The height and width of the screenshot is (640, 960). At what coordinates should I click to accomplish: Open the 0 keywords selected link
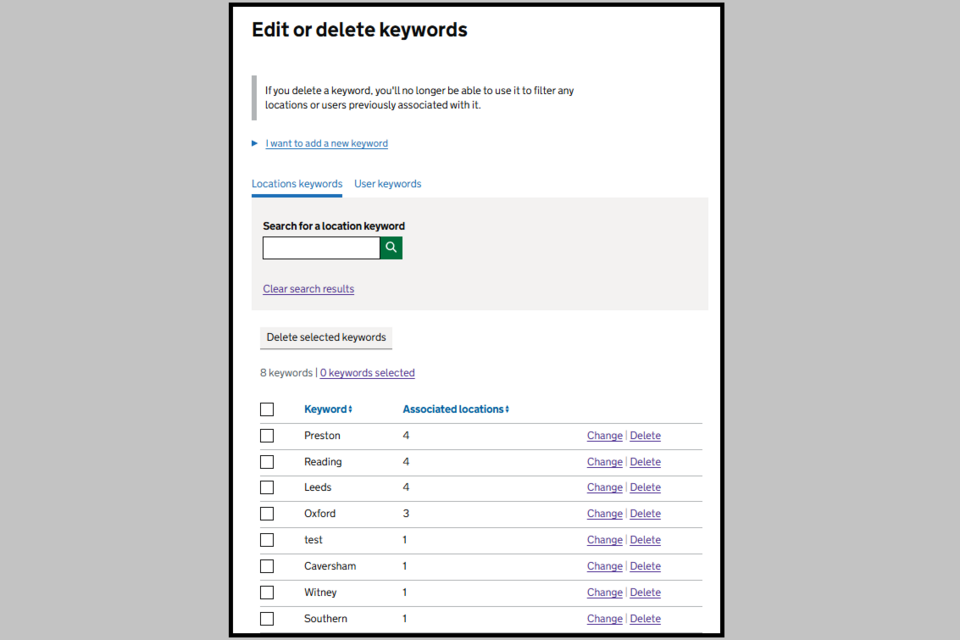367,373
